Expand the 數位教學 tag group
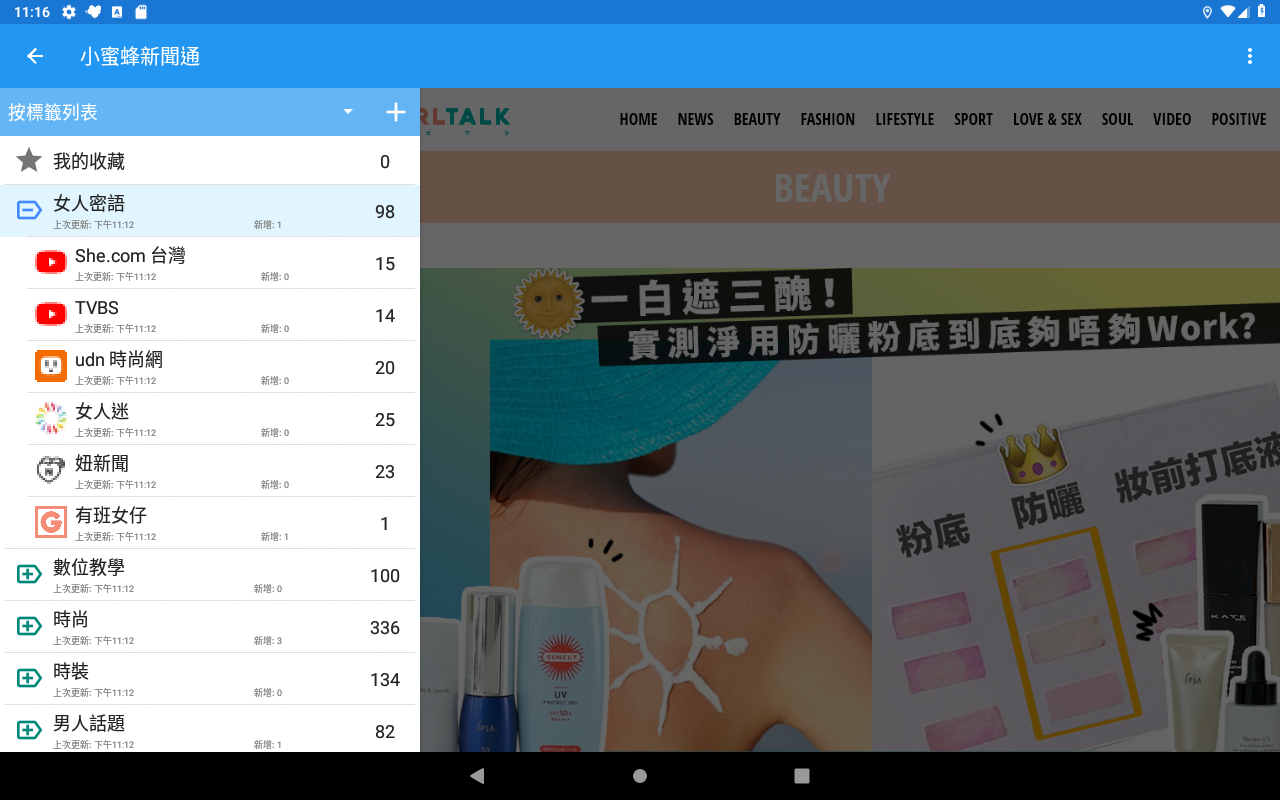Screen dimensions: 1280x800 click(29, 574)
